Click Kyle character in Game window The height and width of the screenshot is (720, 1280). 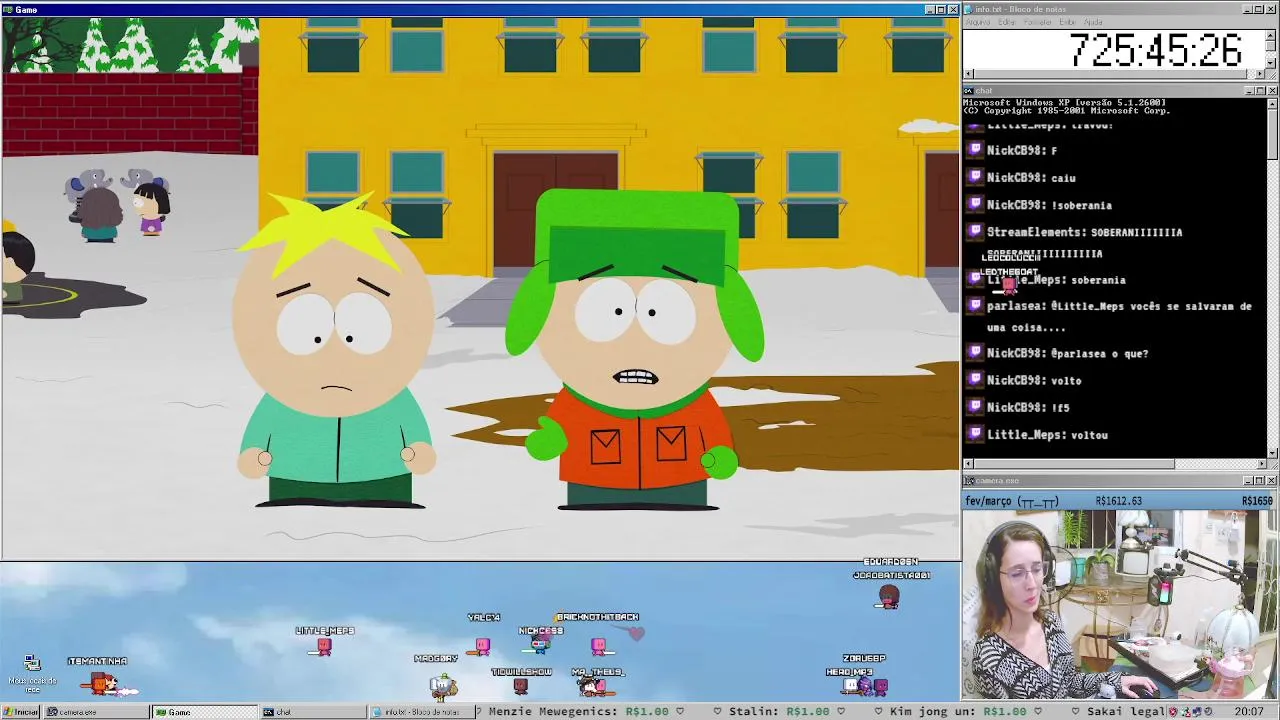637,350
